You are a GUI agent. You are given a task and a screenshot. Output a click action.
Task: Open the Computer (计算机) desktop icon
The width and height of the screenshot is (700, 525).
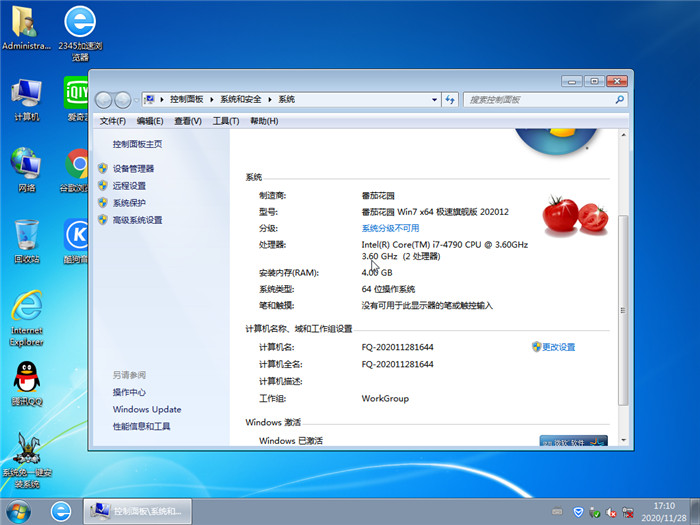26,100
